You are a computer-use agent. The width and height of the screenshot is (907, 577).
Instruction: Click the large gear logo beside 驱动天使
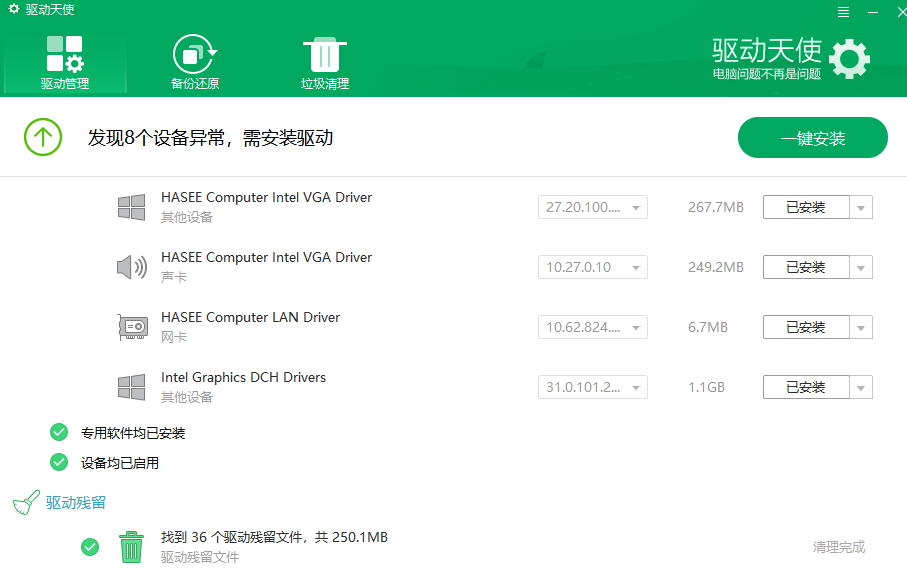tap(849, 59)
